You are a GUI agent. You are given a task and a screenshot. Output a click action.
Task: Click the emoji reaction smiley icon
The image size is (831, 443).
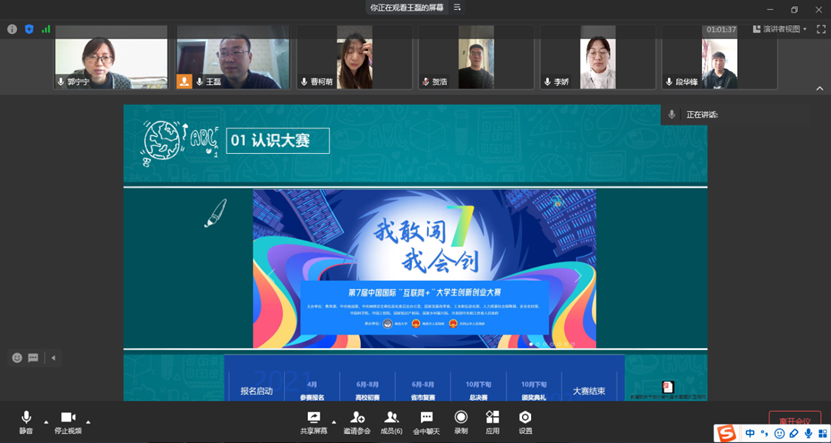17,358
